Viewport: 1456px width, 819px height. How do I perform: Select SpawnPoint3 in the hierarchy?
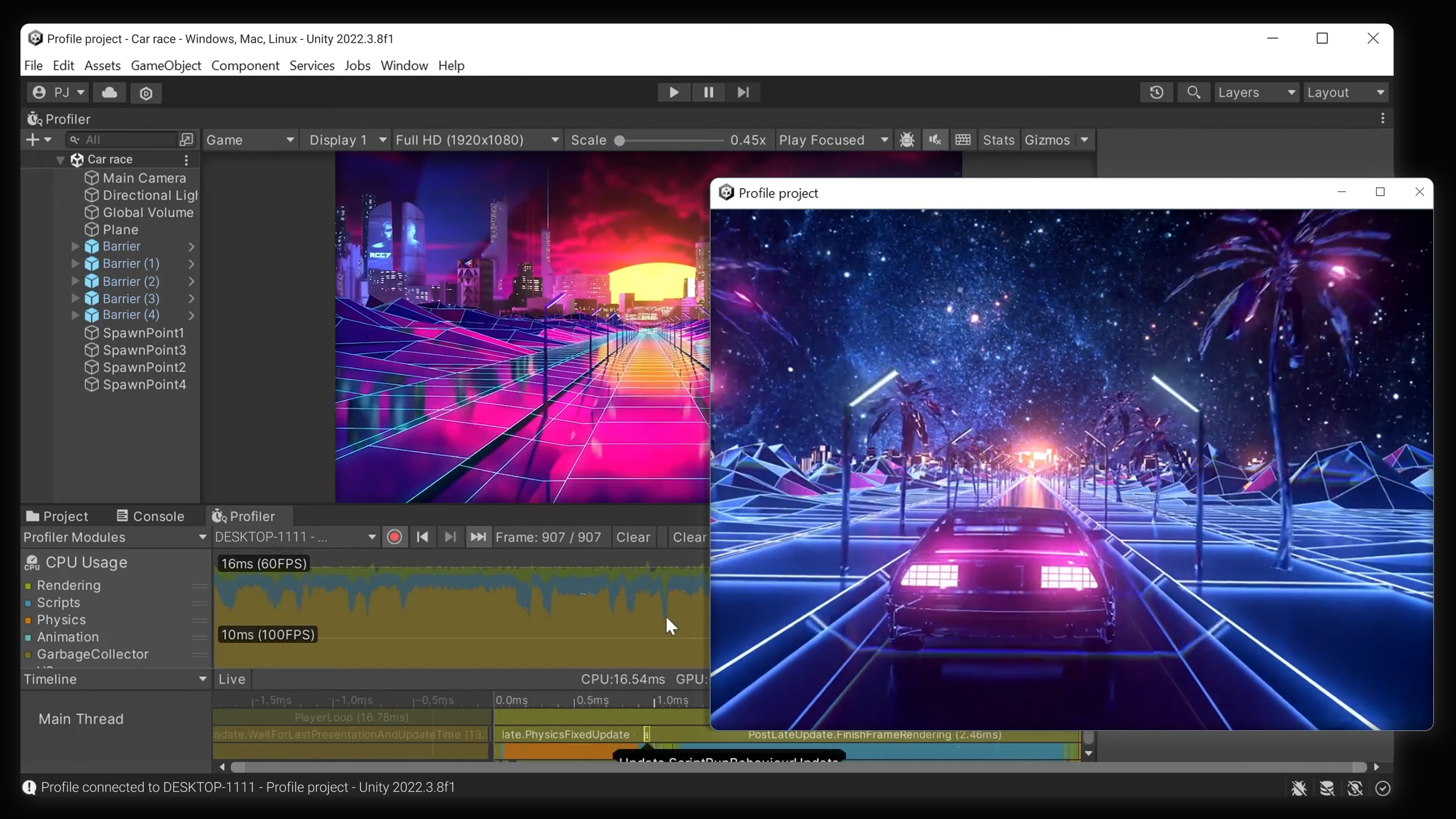click(x=144, y=350)
